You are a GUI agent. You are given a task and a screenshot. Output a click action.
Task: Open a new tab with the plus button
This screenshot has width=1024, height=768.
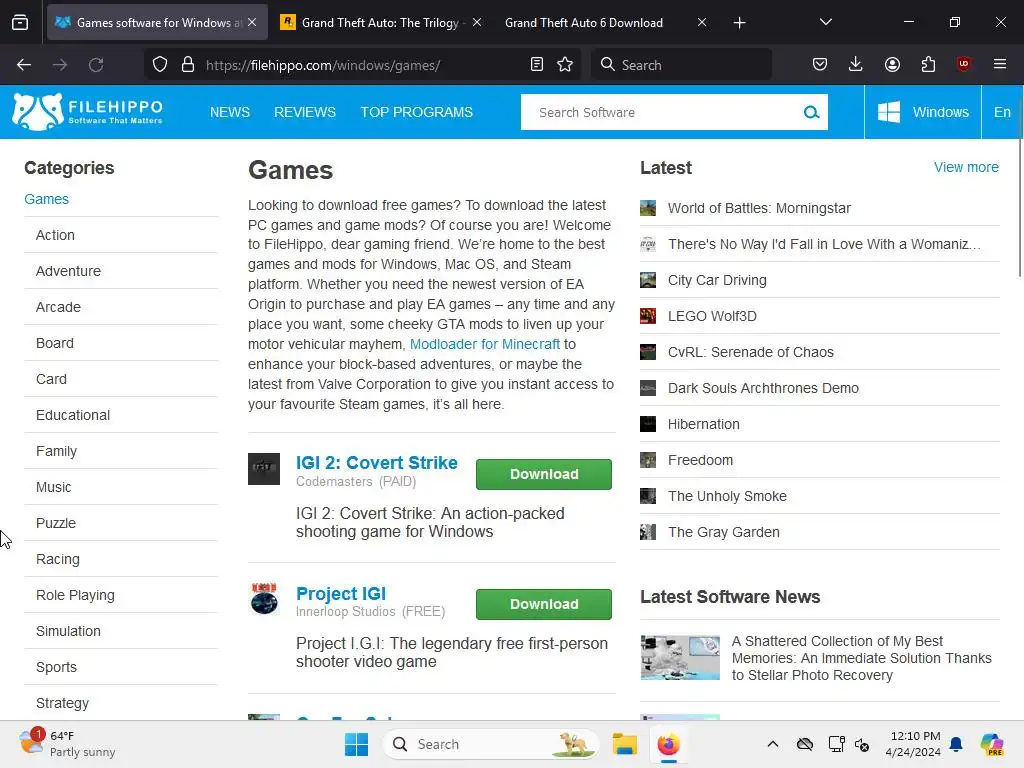click(739, 23)
